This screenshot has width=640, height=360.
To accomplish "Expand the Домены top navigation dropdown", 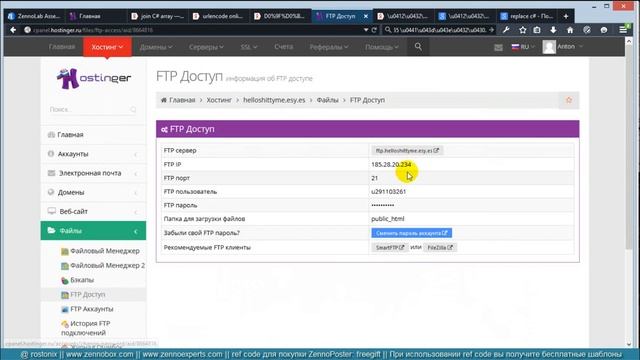I will point(156,47).
